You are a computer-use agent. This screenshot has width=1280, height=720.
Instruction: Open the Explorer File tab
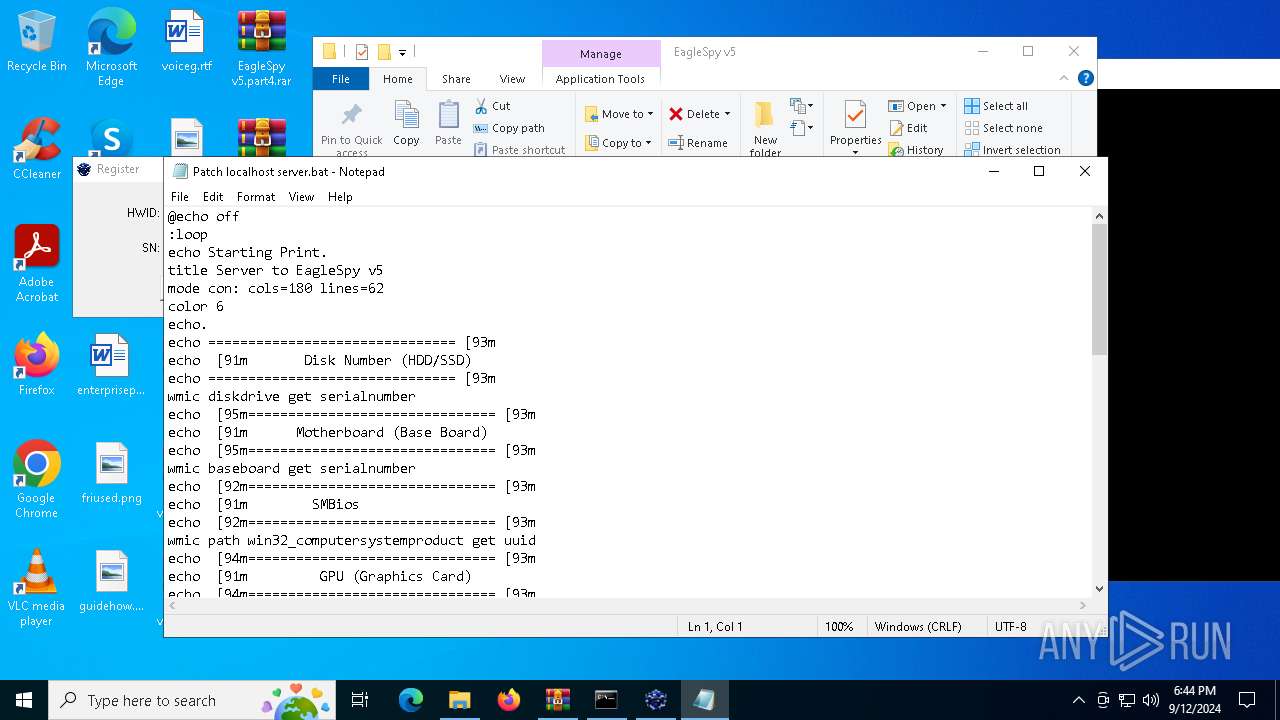[341, 79]
